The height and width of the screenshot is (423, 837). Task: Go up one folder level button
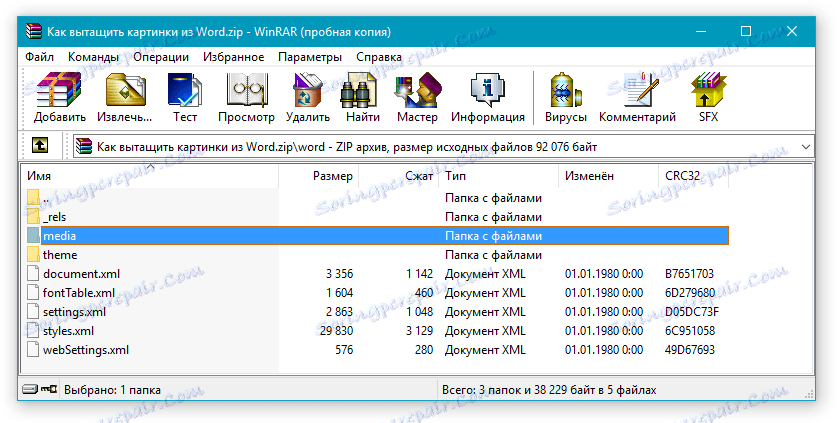coord(40,145)
